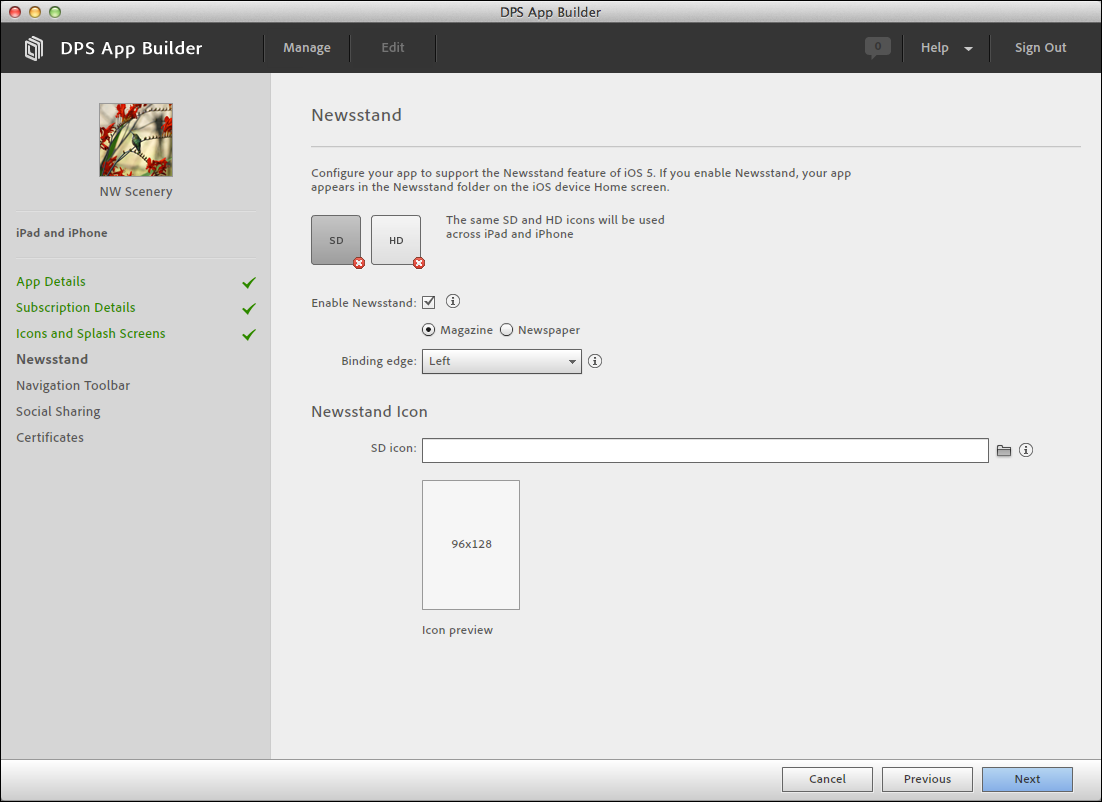Open the Help menu
Image resolution: width=1102 pixels, height=802 pixels.
tap(935, 48)
